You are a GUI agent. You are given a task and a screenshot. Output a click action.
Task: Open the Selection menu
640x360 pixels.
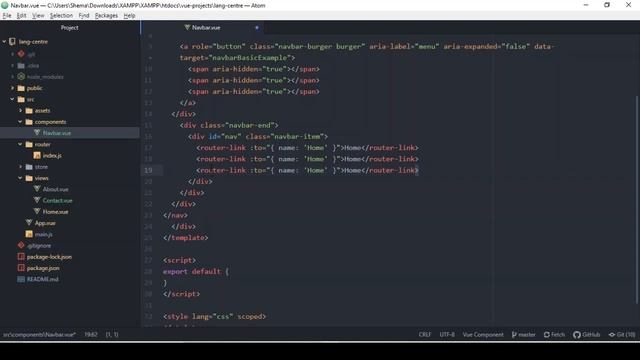click(x=61, y=16)
